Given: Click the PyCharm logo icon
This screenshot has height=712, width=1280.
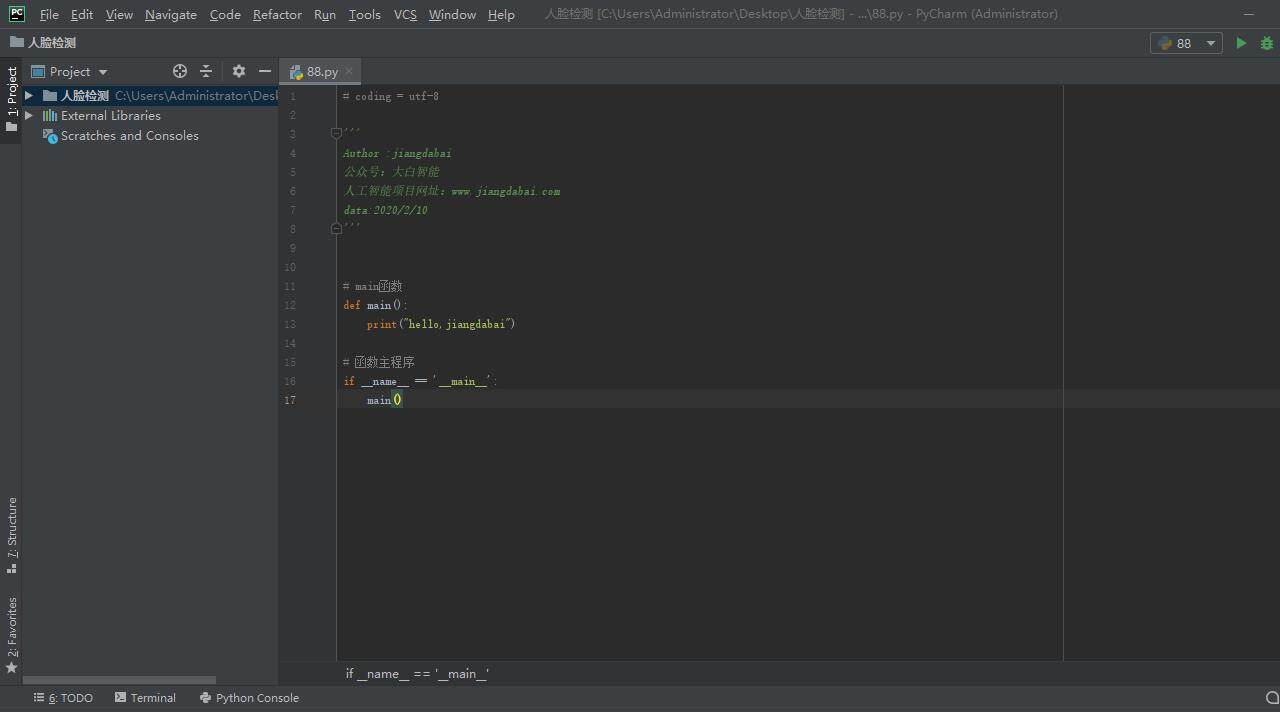Looking at the screenshot, I should pos(17,14).
